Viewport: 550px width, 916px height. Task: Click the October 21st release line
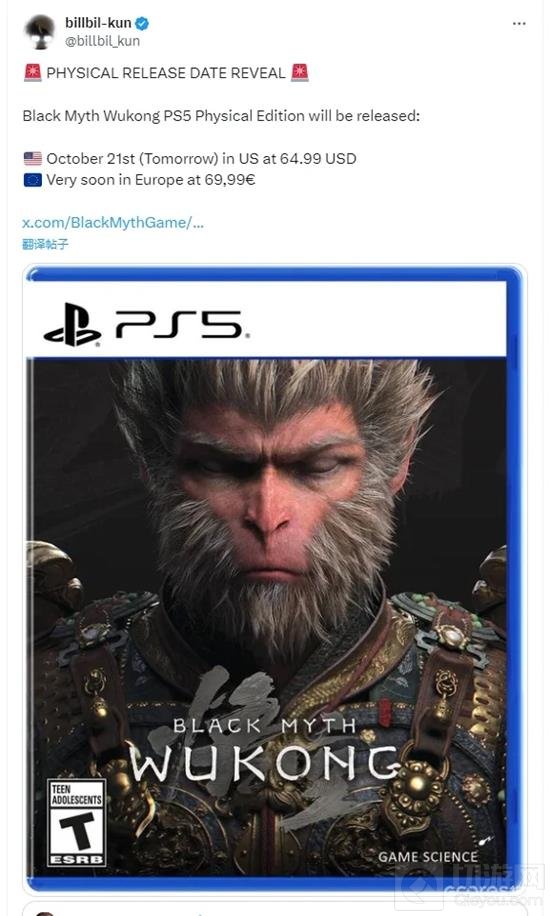point(201,158)
